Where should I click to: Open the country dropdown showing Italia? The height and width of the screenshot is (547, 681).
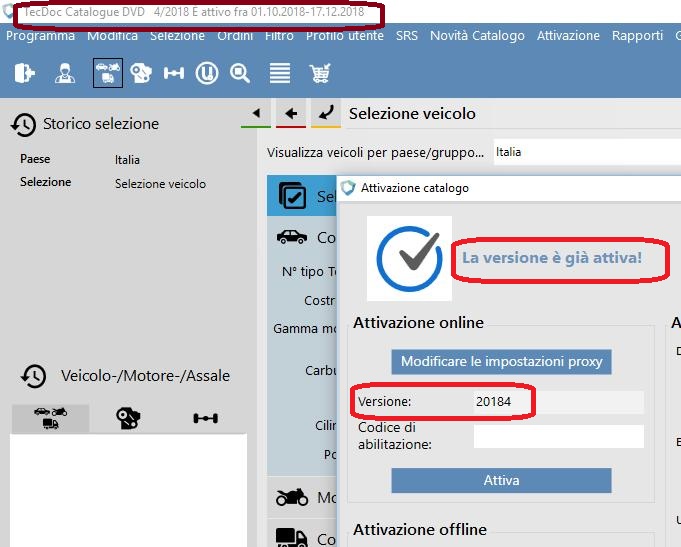[x=587, y=152]
